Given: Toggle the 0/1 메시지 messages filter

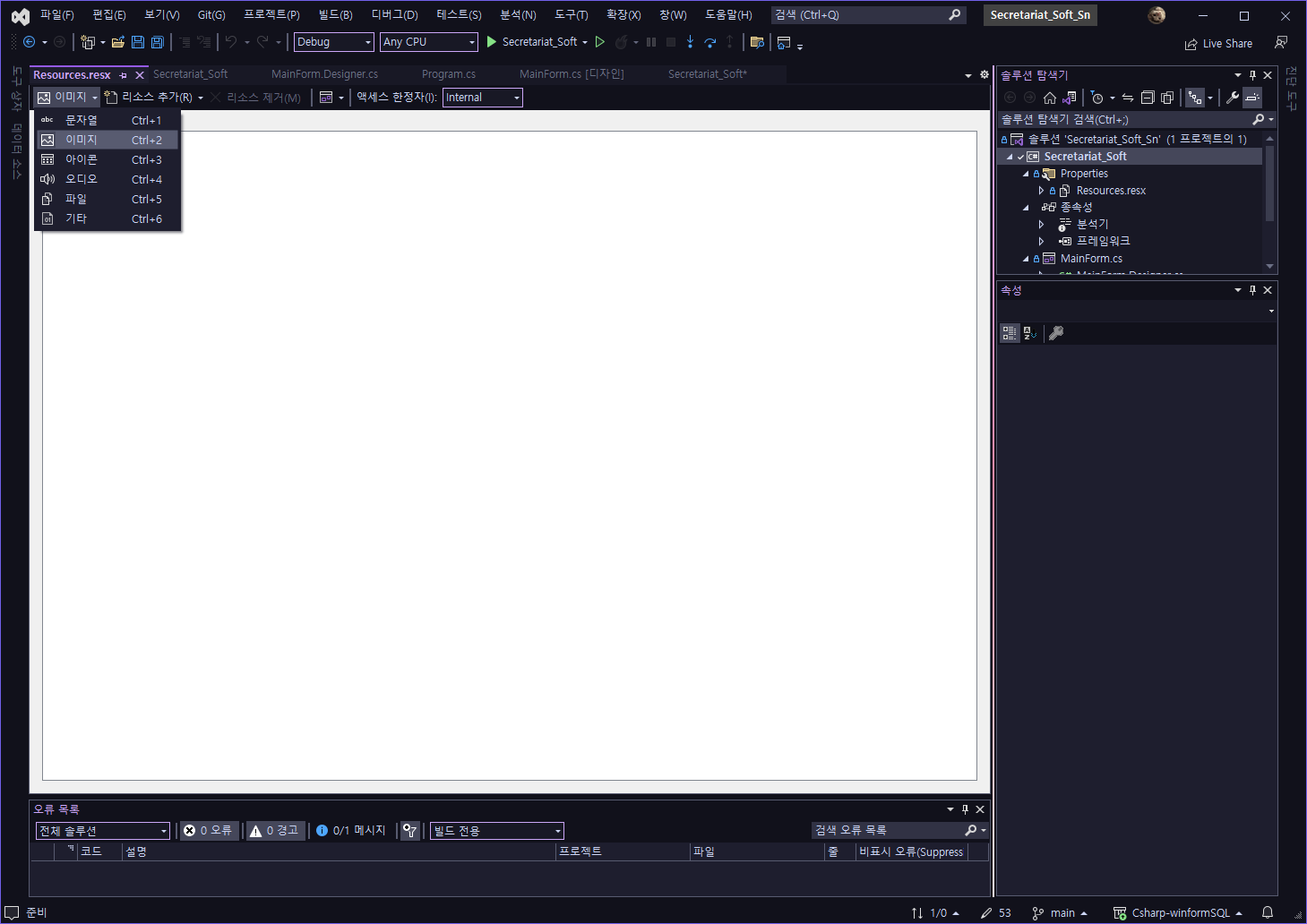Looking at the screenshot, I should pos(351,831).
